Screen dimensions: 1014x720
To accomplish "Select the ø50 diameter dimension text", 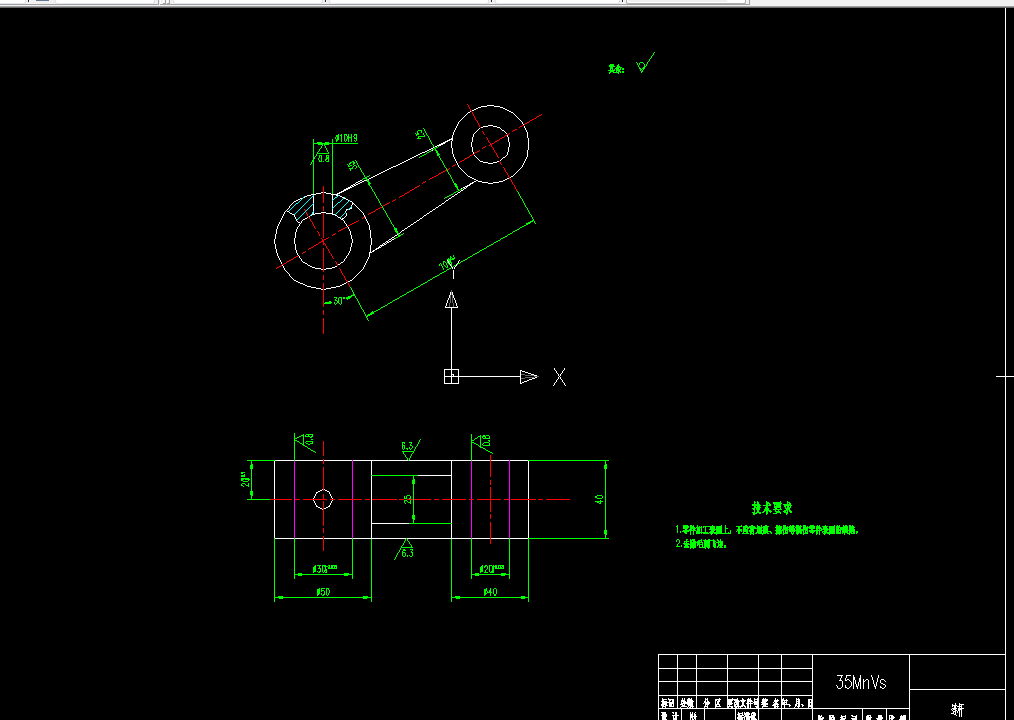I will click(x=323, y=592).
